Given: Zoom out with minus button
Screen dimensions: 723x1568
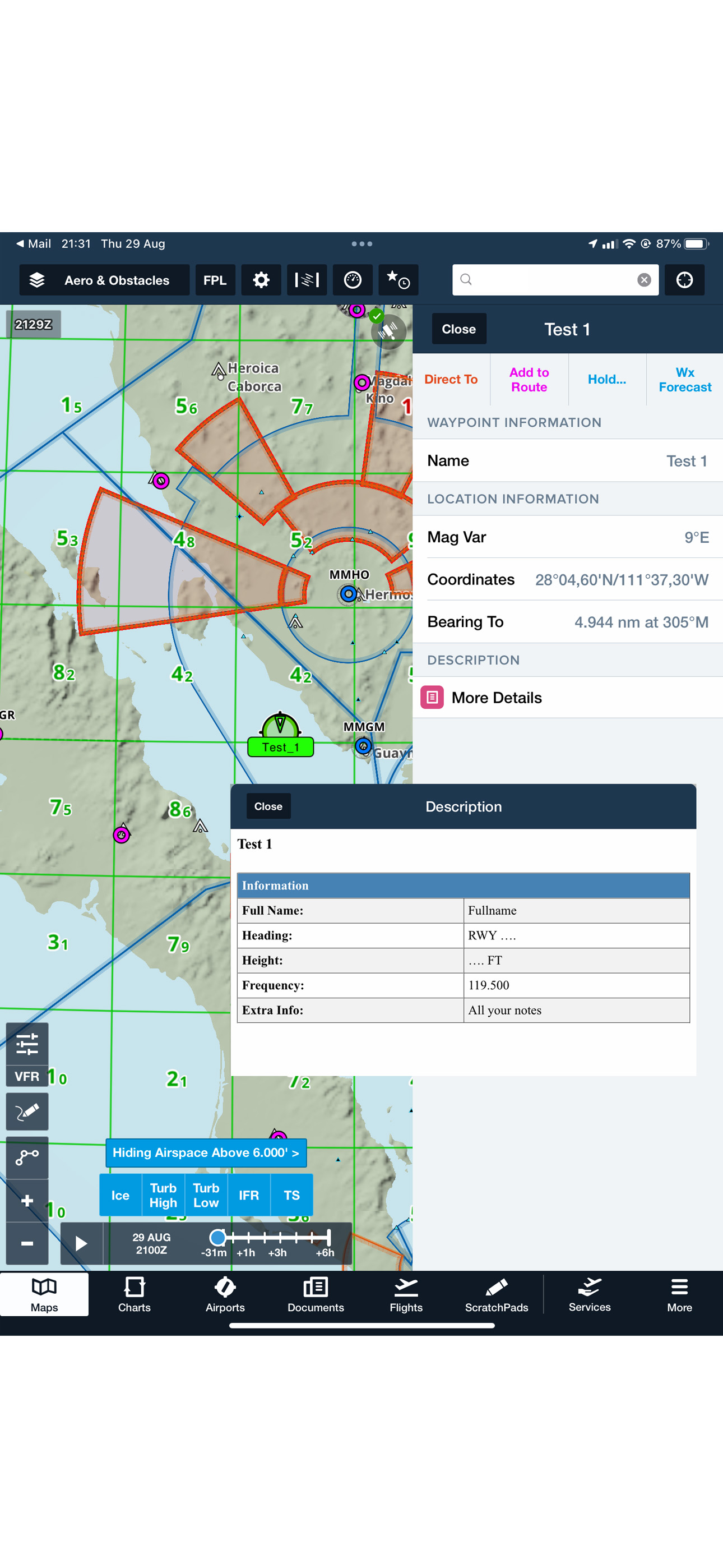Looking at the screenshot, I should [x=27, y=1243].
